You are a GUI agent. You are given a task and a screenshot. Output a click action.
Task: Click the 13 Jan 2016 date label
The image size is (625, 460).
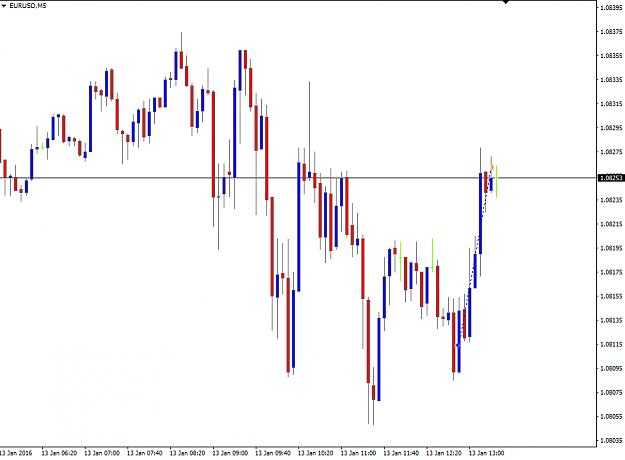point(16,453)
